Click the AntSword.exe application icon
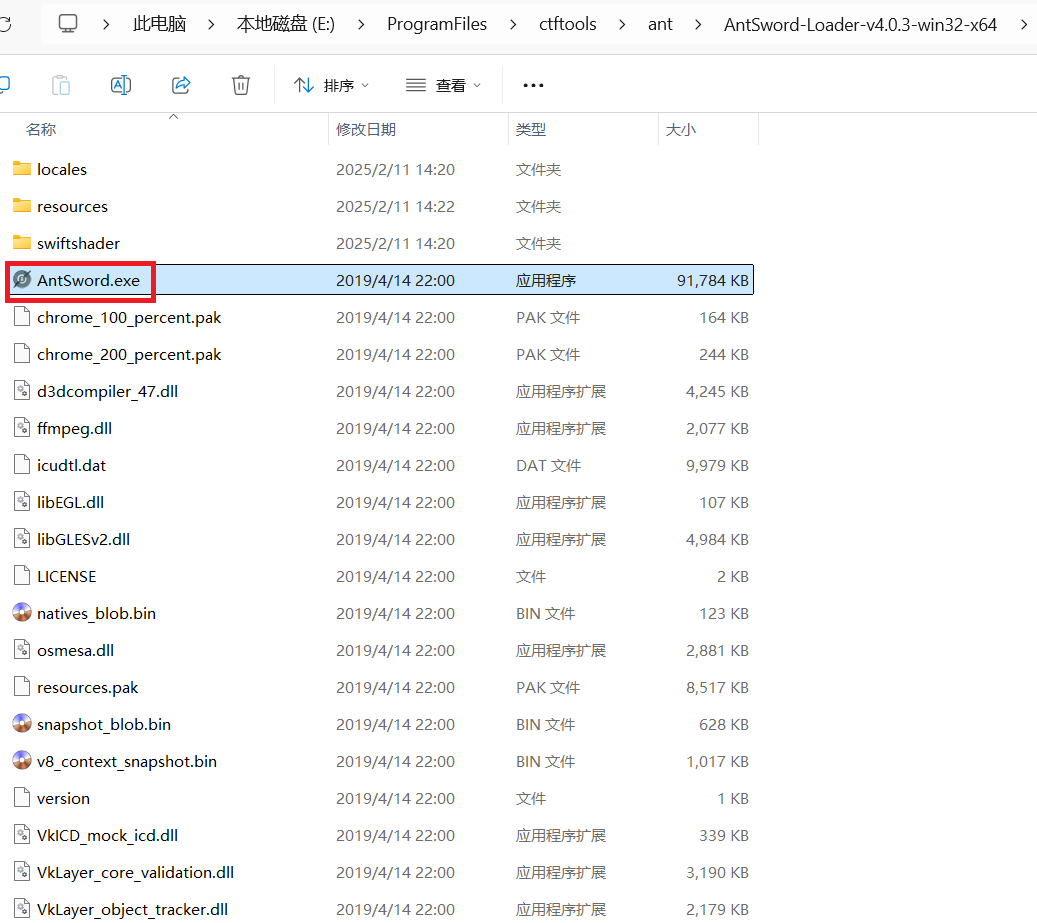Screen dimensions: 1037x923 coord(22,280)
